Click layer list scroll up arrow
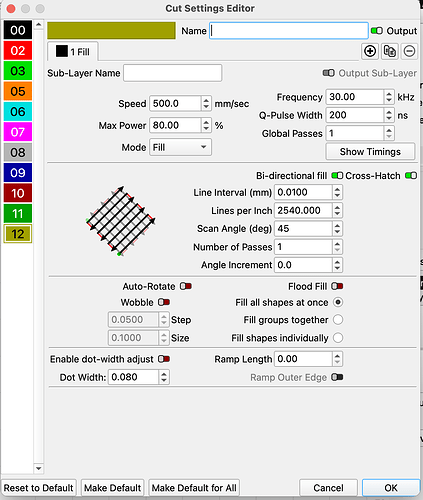Image resolution: width=423 pixels, height=500 pixels. [x=39, y=25]
